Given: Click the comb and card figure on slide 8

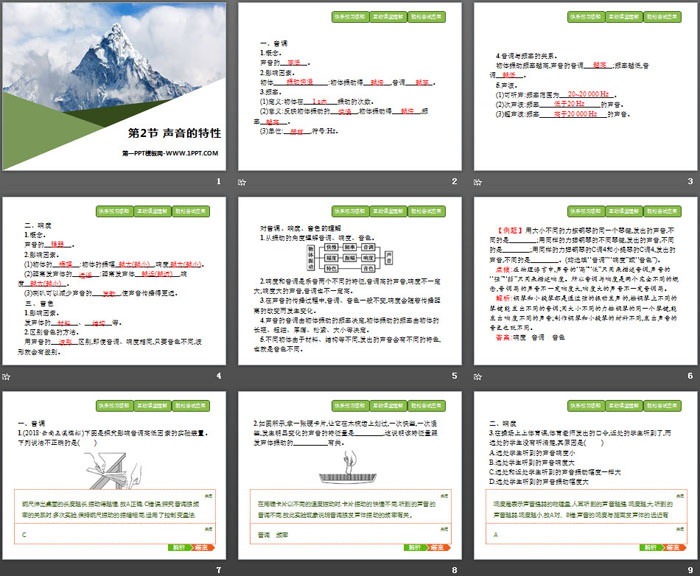Looking at the screenshot, I should point(349,467).
